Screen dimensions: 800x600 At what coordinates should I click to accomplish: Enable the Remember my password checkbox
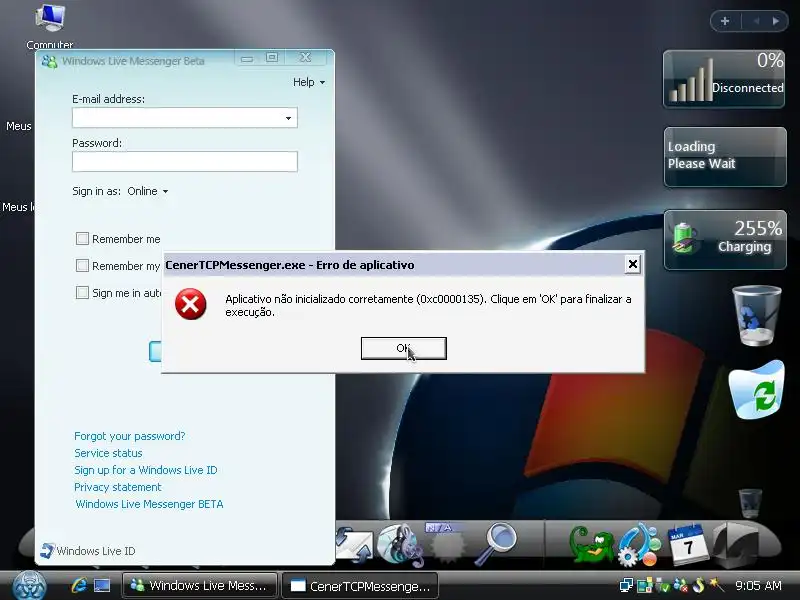(82, 266)
